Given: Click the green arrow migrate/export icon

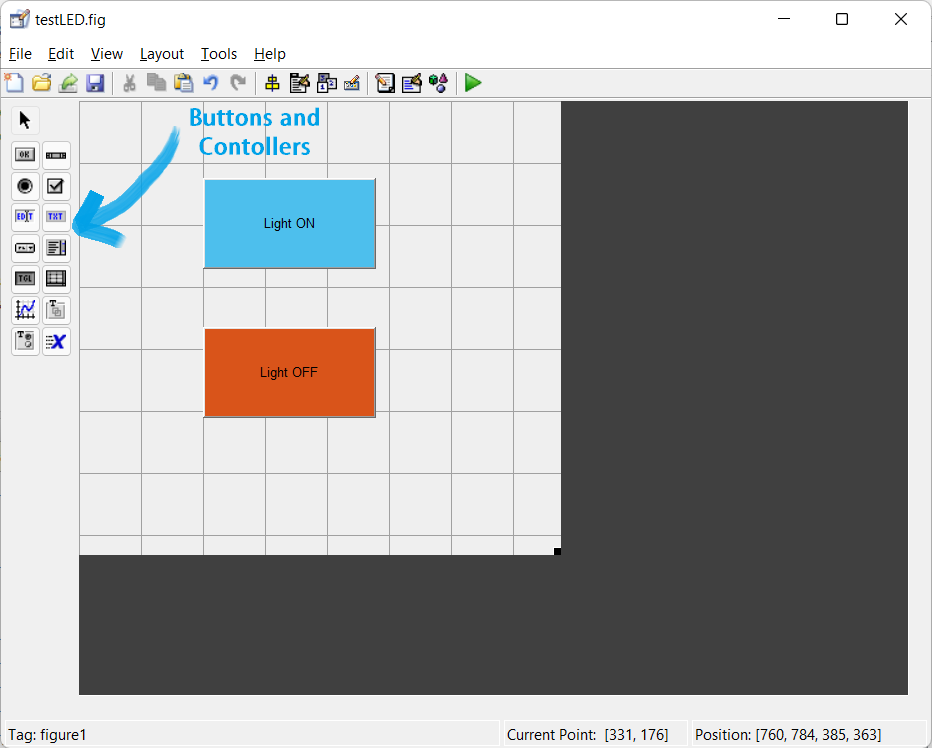Looking at the screenshot, I should point(68,83).
